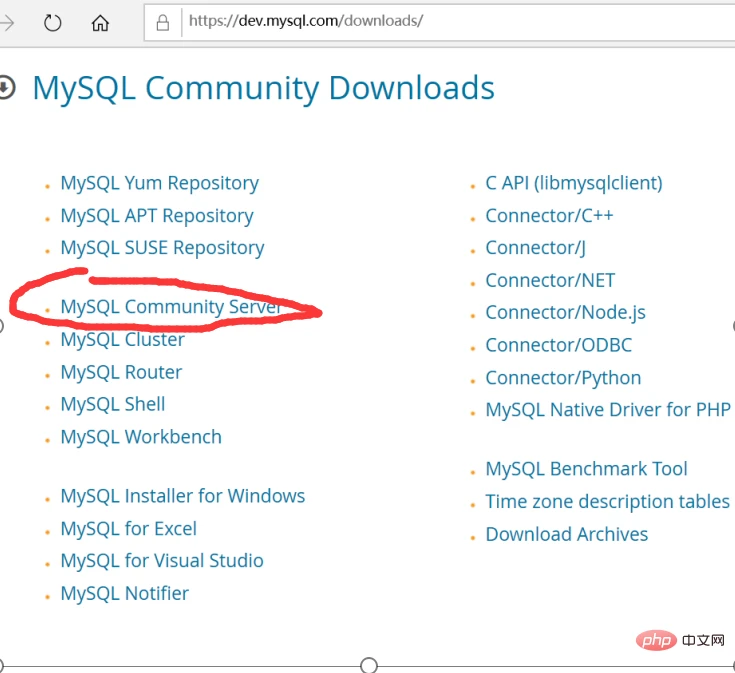735x673 pixels.
Task: Open MySQL Workbench link
Action: pyautogui.click(x=141, y=437)
